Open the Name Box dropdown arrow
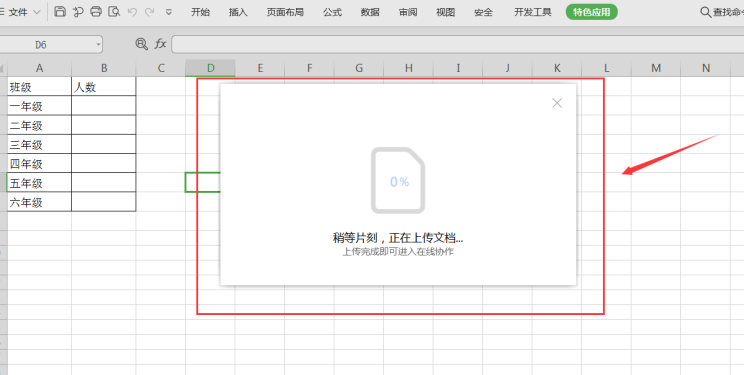This screenshot has height=375, width=744. (x=98, y=45)
